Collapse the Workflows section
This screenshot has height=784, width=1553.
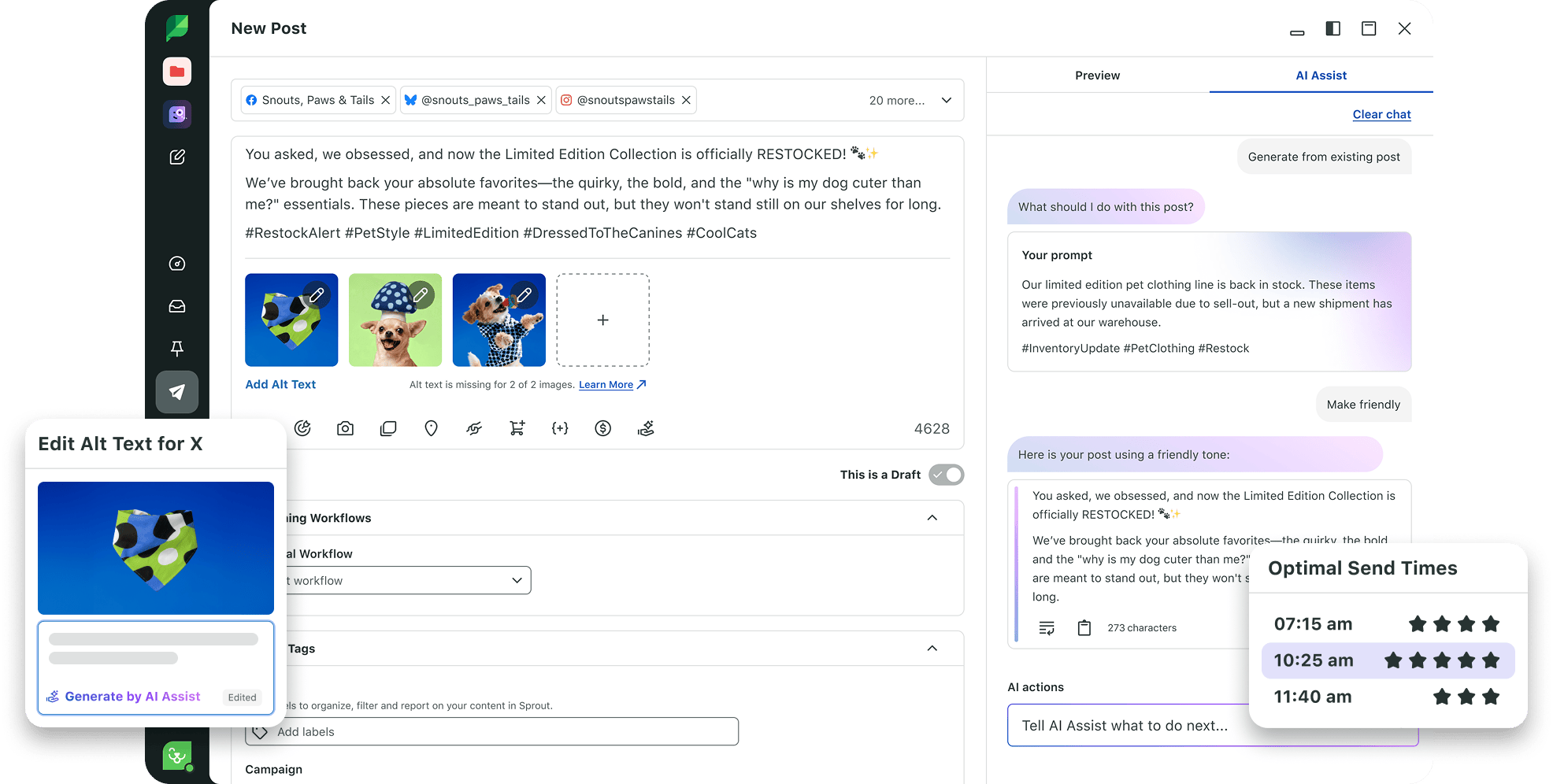click(932, 518)
